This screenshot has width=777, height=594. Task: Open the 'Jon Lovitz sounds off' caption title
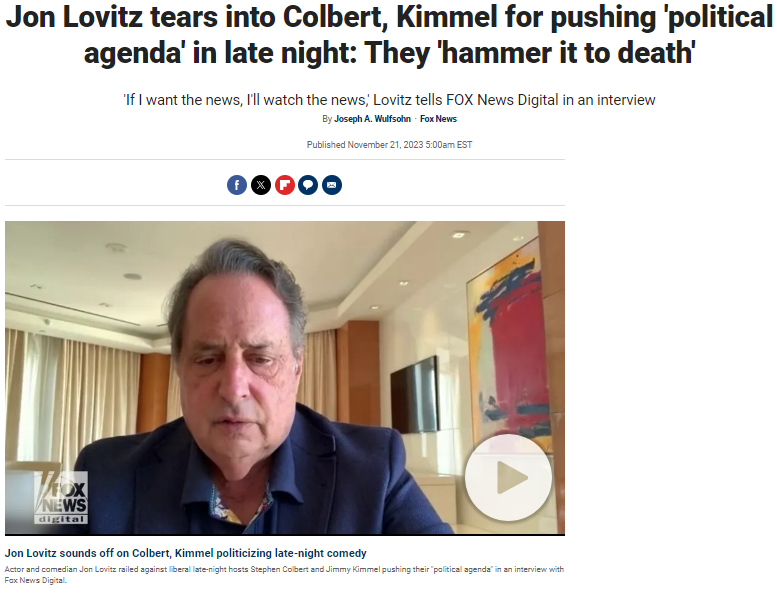tap(185, 553)
